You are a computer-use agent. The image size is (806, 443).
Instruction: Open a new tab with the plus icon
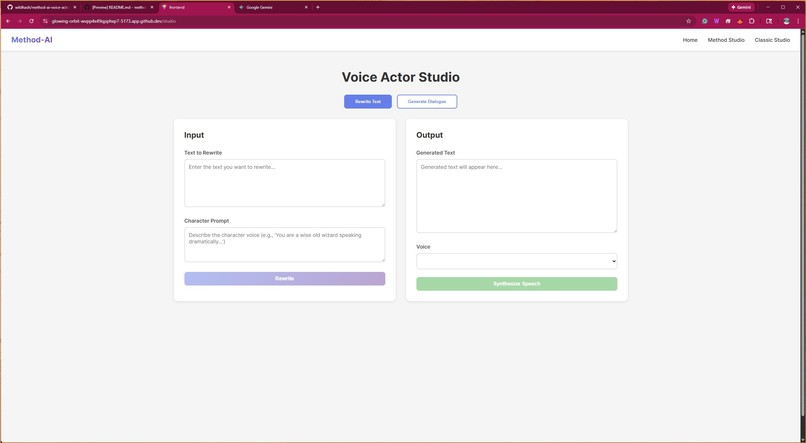pos(318,7)
